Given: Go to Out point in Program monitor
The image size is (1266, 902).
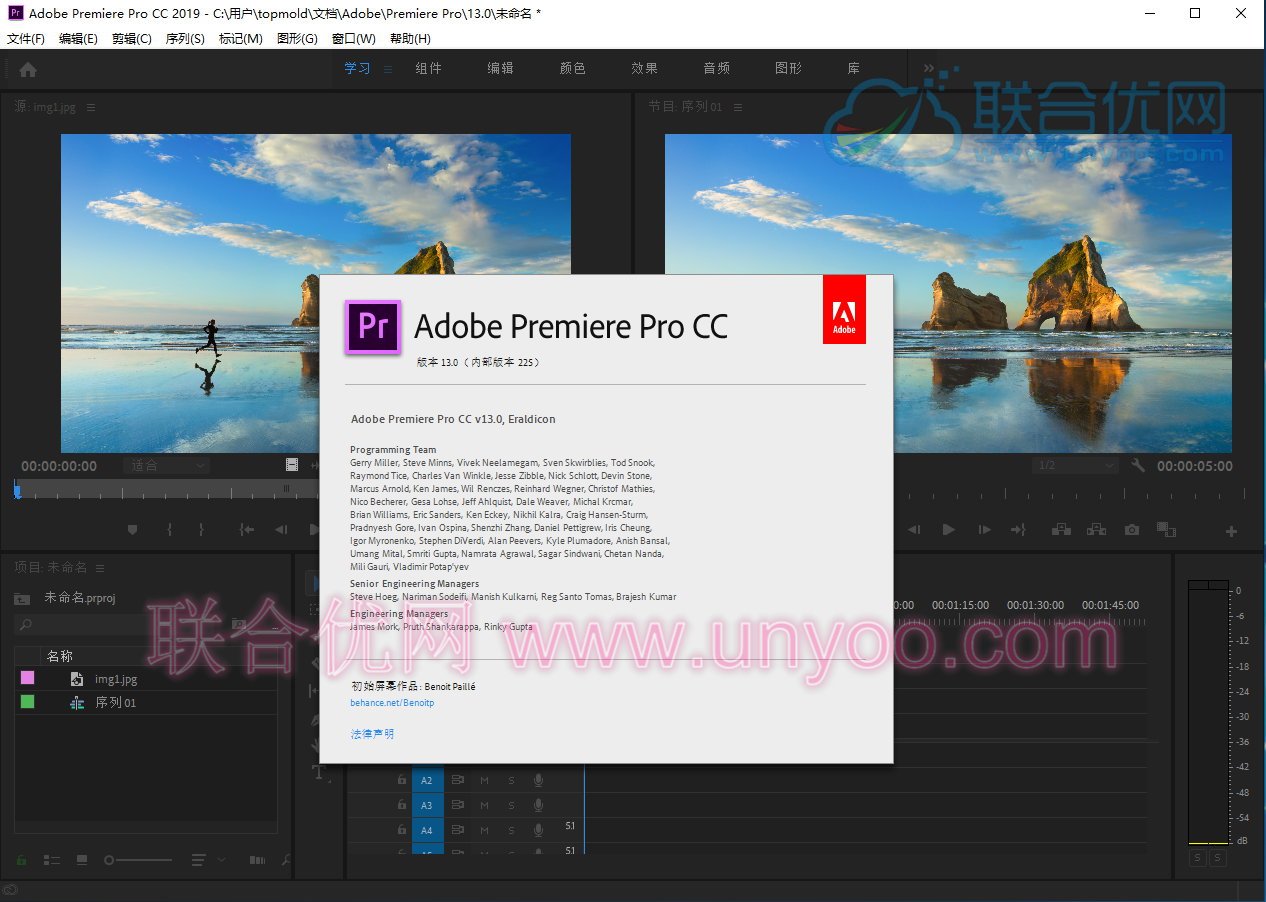Looking at the screenshot, I should coord(1019,530).
